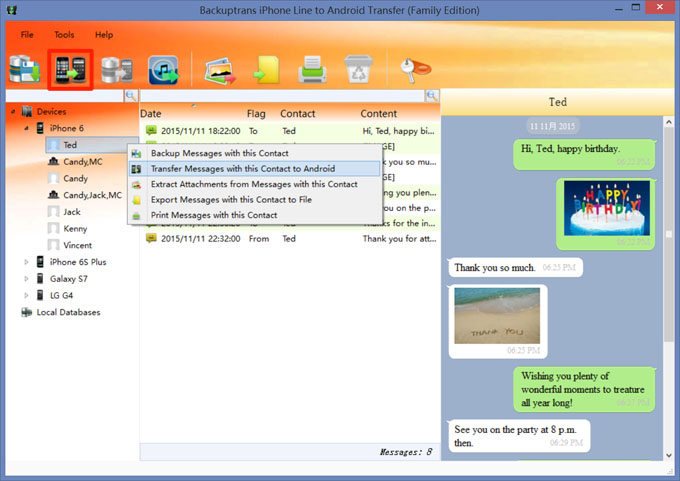Click the Delete recycle bin toolbar icon
This screenshot has height=481, width=680.
[359, 69]
